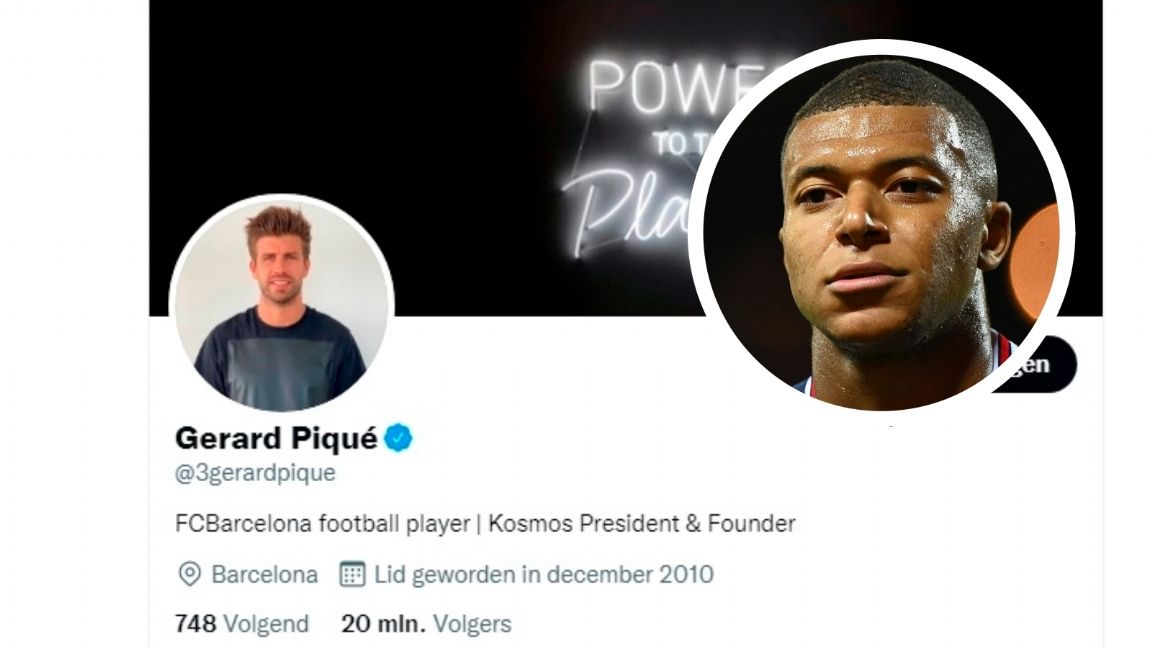The image size is (1152, 648).
Task: Click the small neon 'TO' text in banner
Action: [x=669, y=144]
